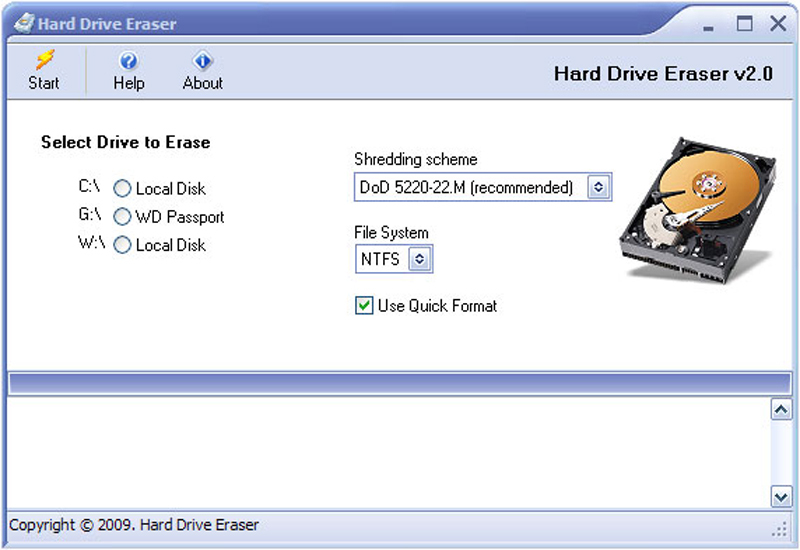Click the hard drive image
Screen dimensions: 800x550
coord(697,210)
